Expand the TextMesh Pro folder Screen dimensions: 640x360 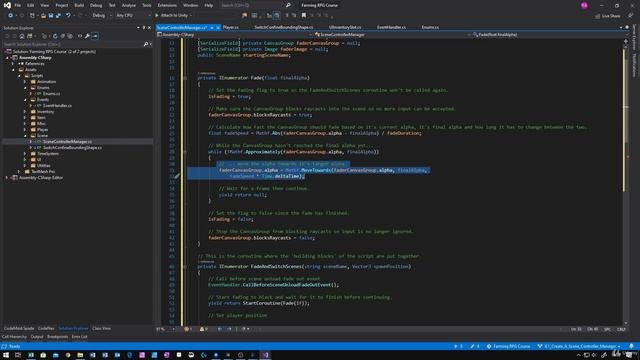[x=19, y=171]
